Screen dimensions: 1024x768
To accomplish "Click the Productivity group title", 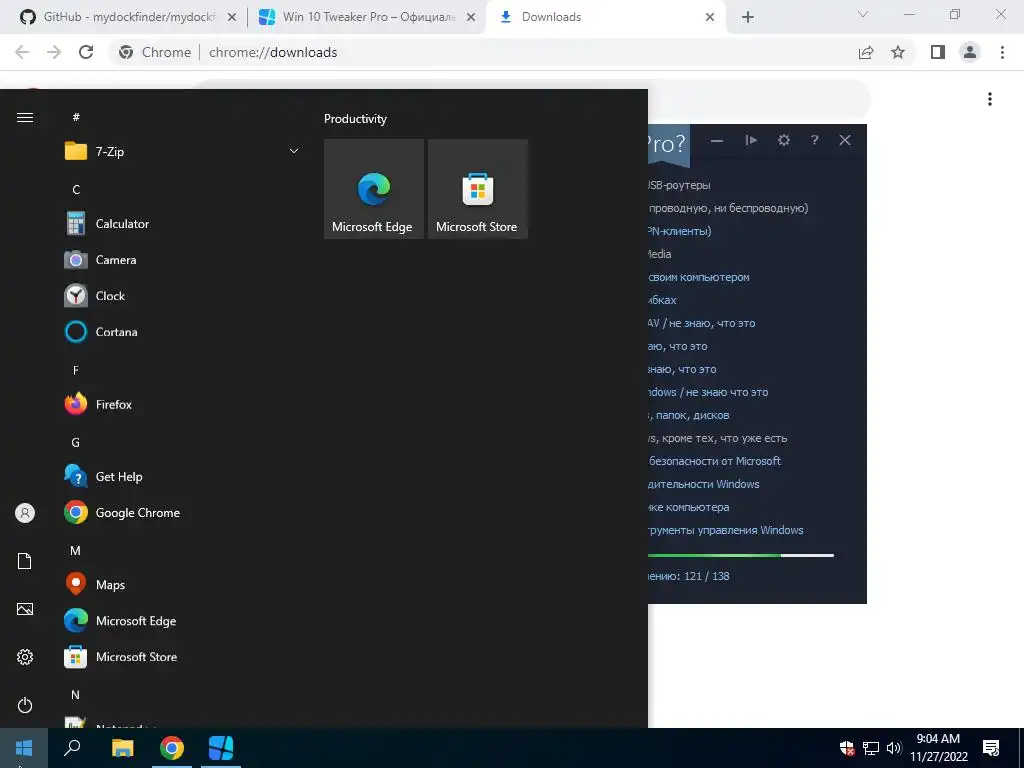I will click(x=355, y=119).
